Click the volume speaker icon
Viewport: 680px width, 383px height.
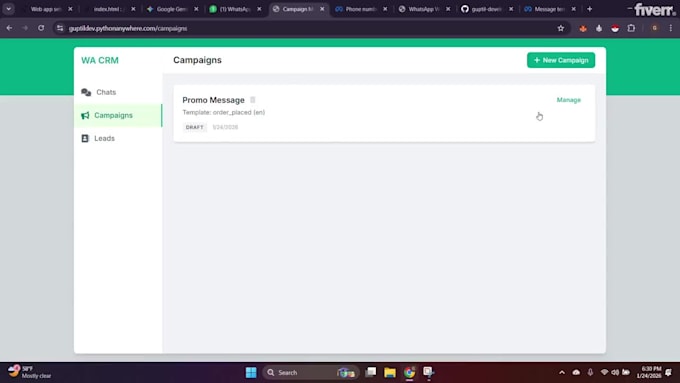point(615,372)
